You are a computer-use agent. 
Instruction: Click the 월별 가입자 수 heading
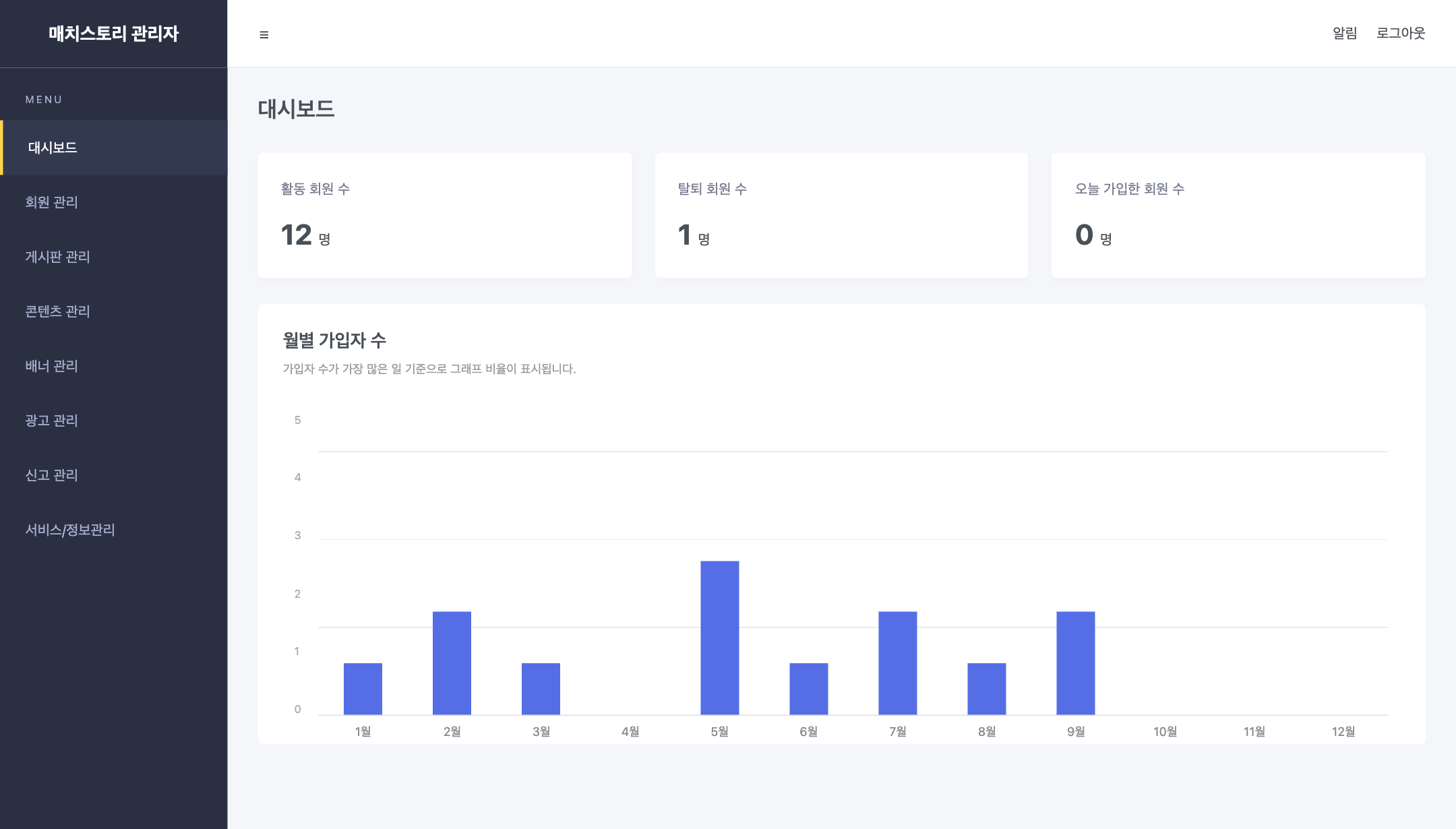click(x=334, y=340)
